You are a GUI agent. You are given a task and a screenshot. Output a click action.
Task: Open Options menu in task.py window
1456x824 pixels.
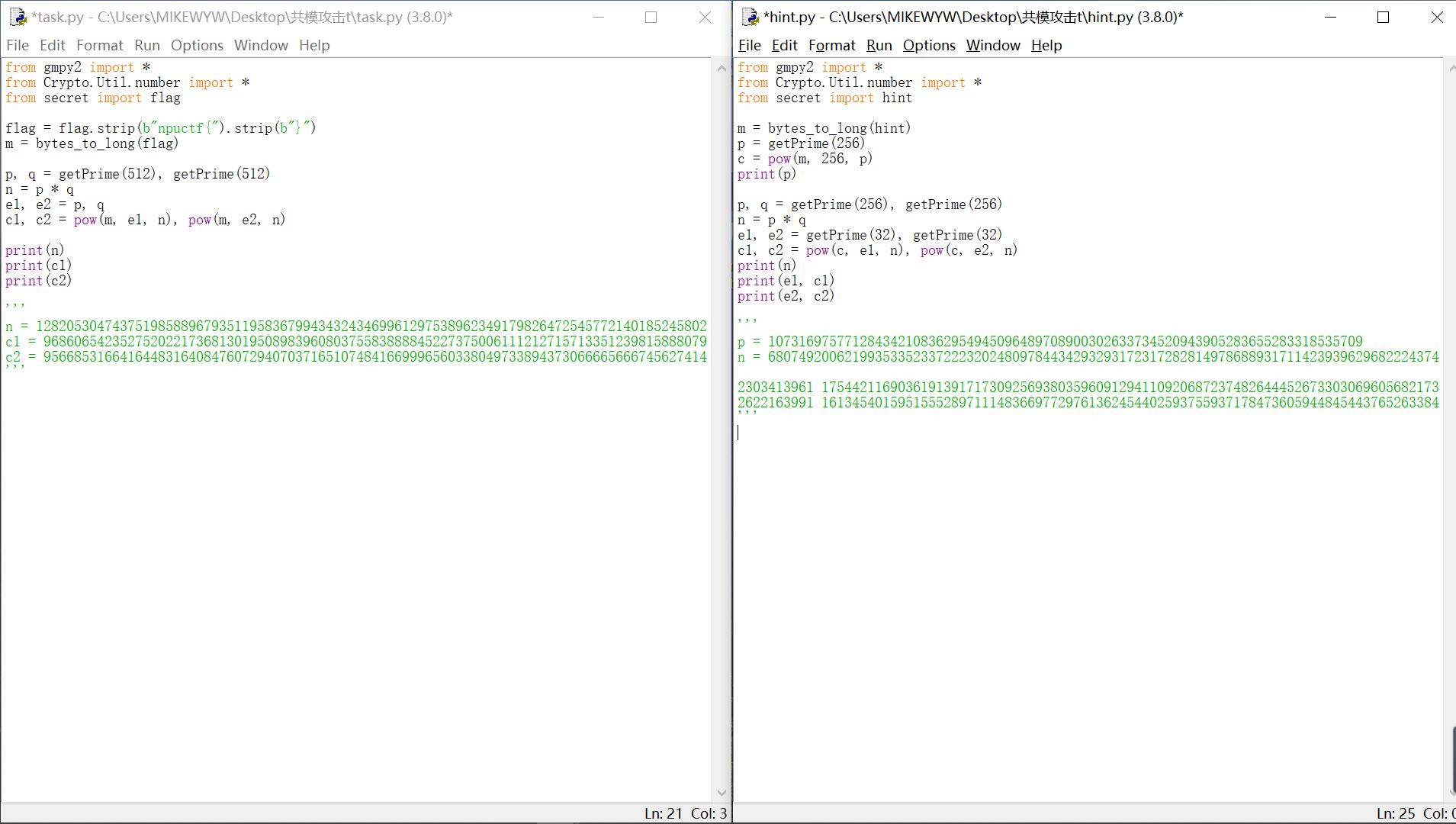pyautogui.click(x=197, y=45)
